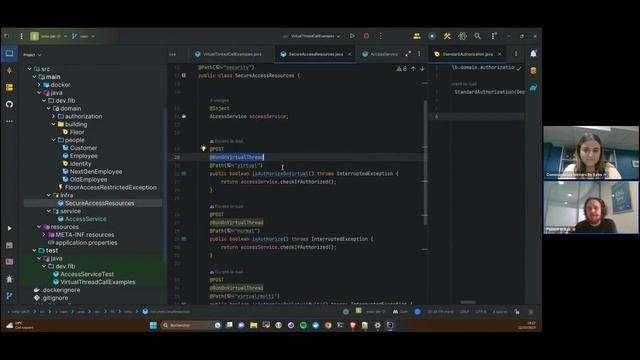Image resolution: width=640 pixels, height=360 pixels.
Task: Switch to VirtualThreadCallExamples.java tab
Action: click(228, 54)
